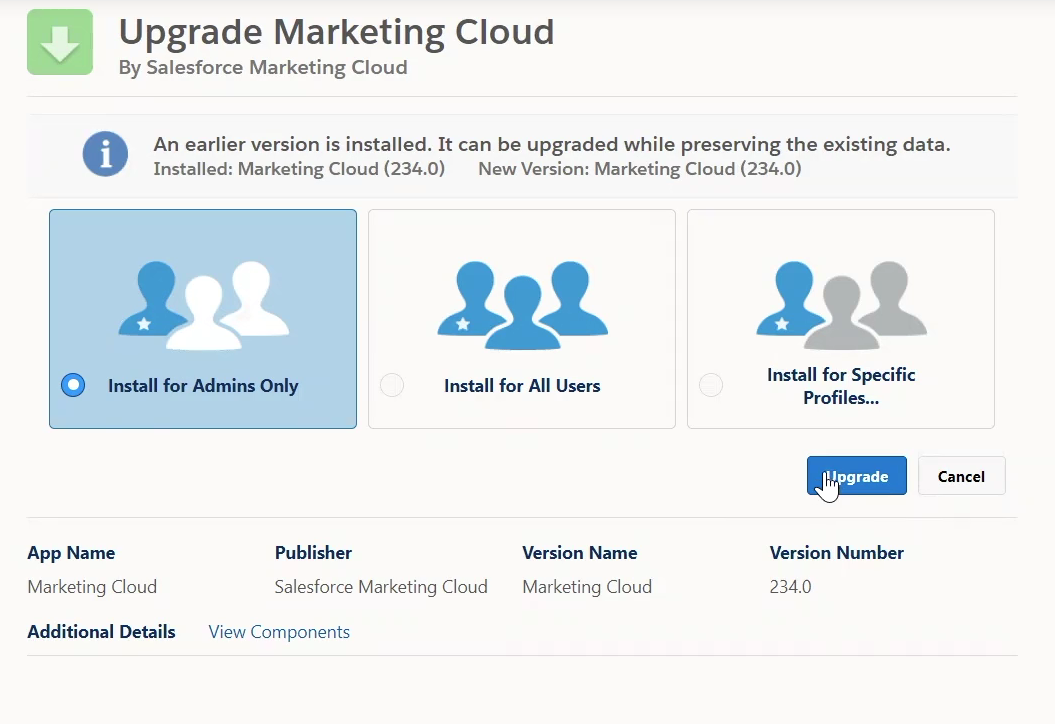
Task: Click the By Salesforce Marketing Cloud subtitle
Action: tap(263, 67)
